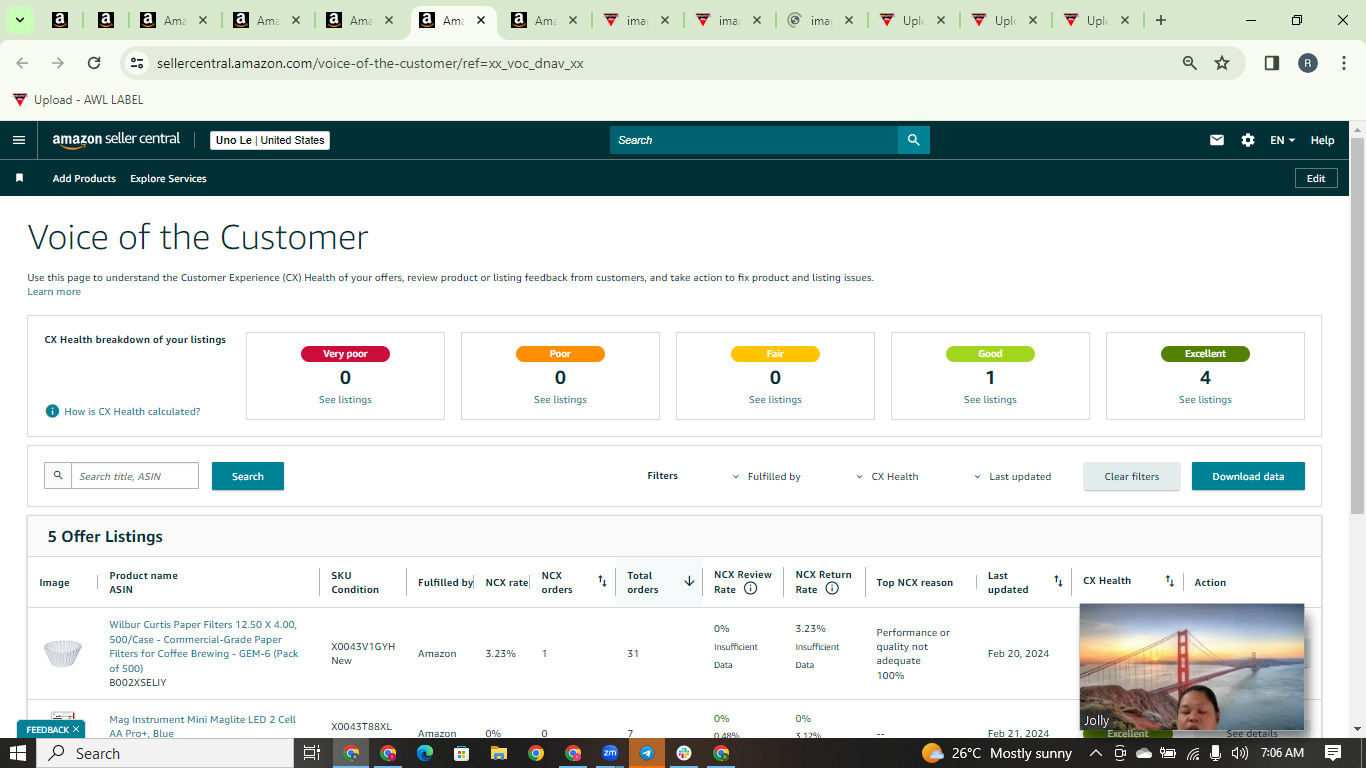Open the Uno Le United States account switcher
The image size is (1366, 768).
click(270, 140)
